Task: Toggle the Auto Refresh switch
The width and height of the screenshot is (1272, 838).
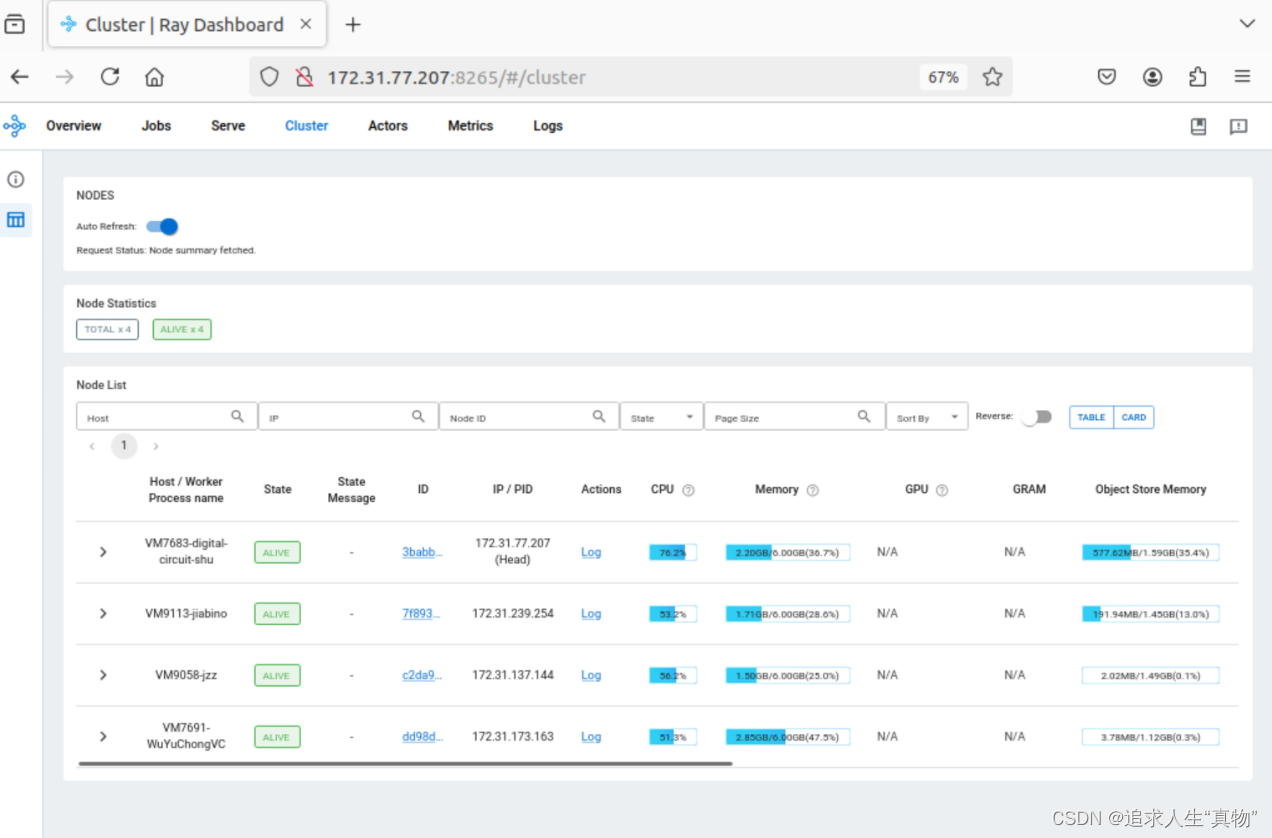Action: coord(162,227)
